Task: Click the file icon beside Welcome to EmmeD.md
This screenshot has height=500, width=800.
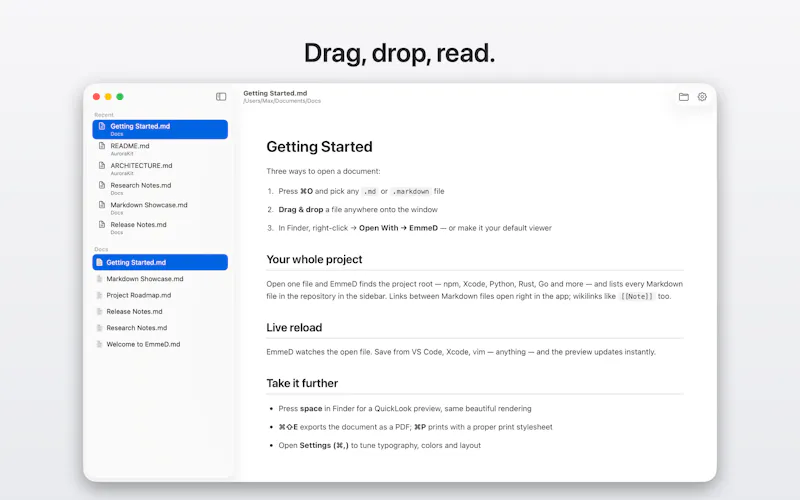Action: tap(99, 344)
